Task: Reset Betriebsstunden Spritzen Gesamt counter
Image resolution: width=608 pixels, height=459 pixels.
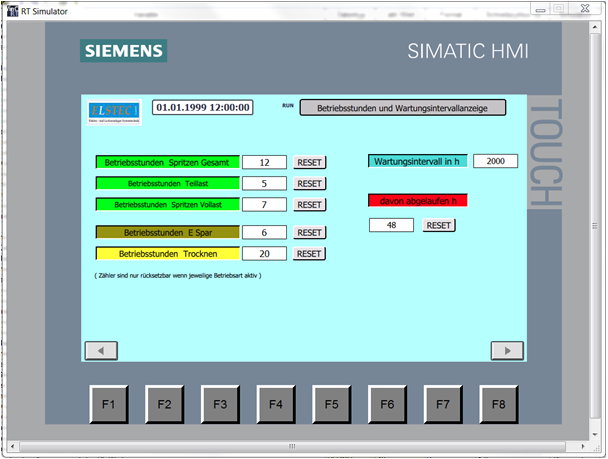Action: coord(309,162)
